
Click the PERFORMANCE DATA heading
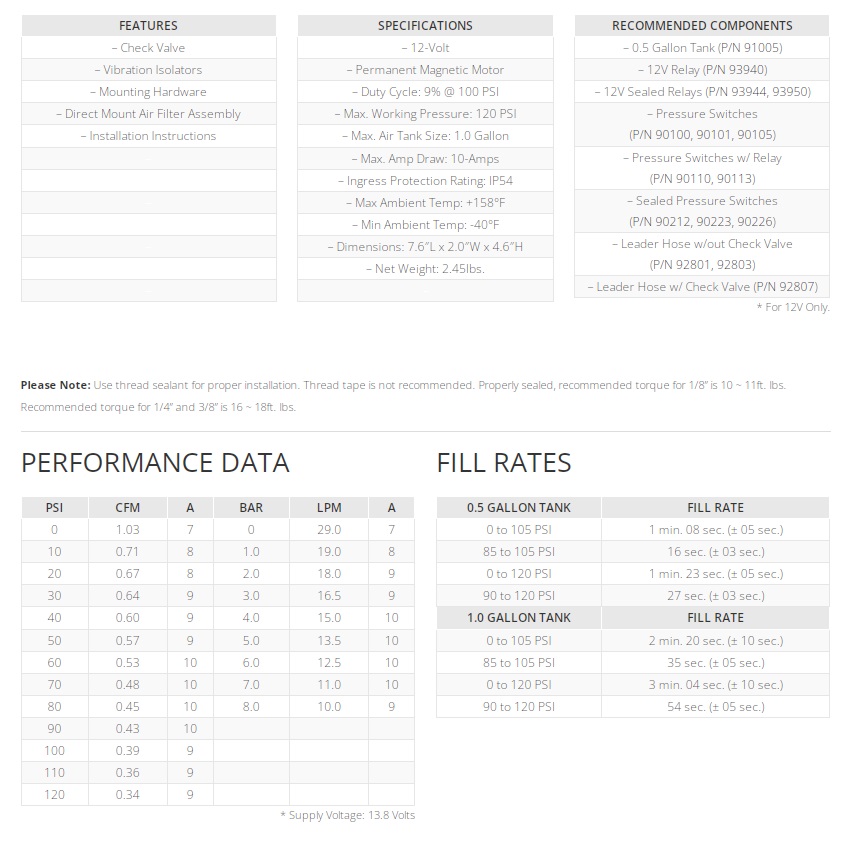155,463
